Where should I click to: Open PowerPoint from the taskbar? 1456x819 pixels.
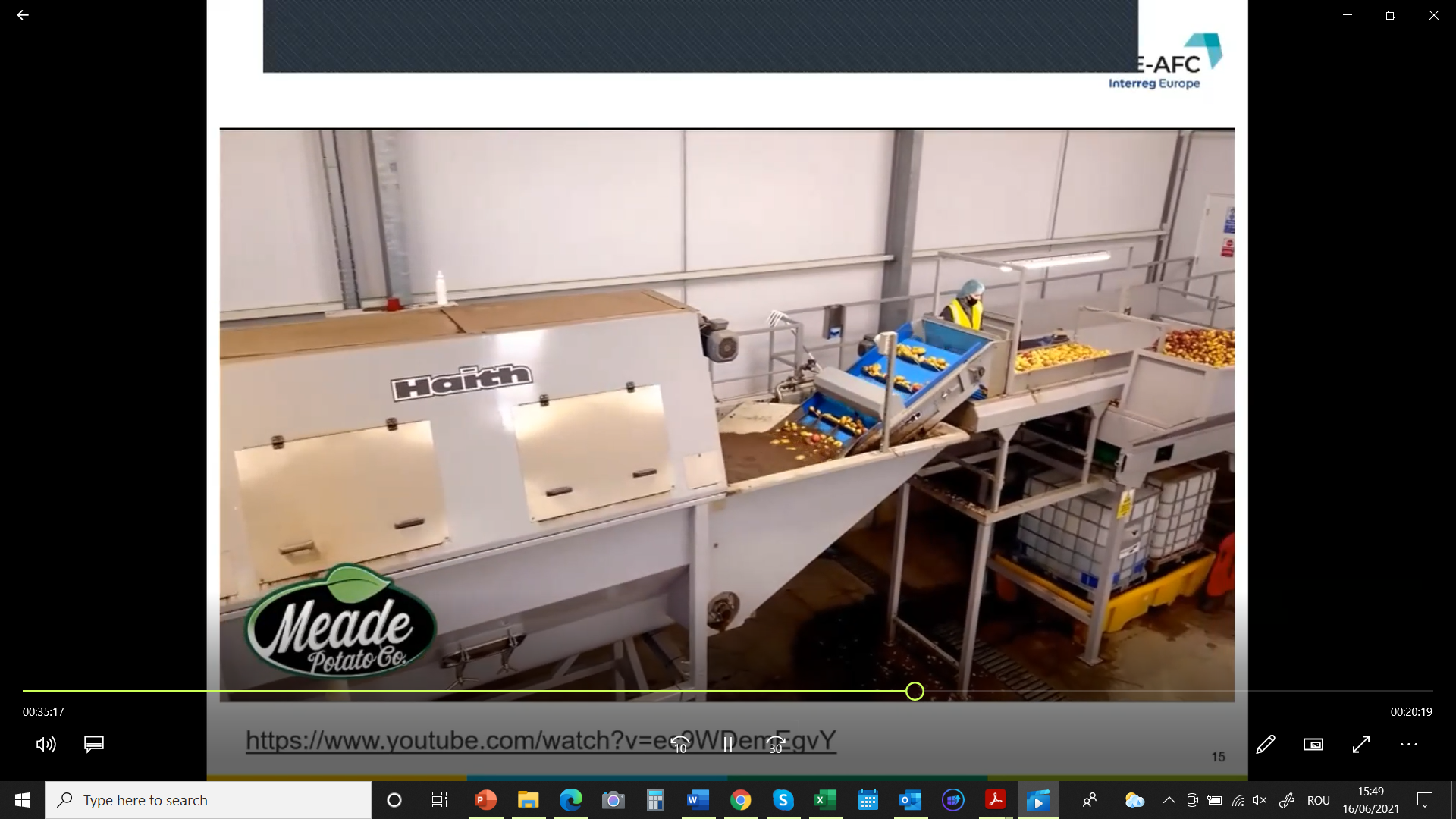point(485,800)
